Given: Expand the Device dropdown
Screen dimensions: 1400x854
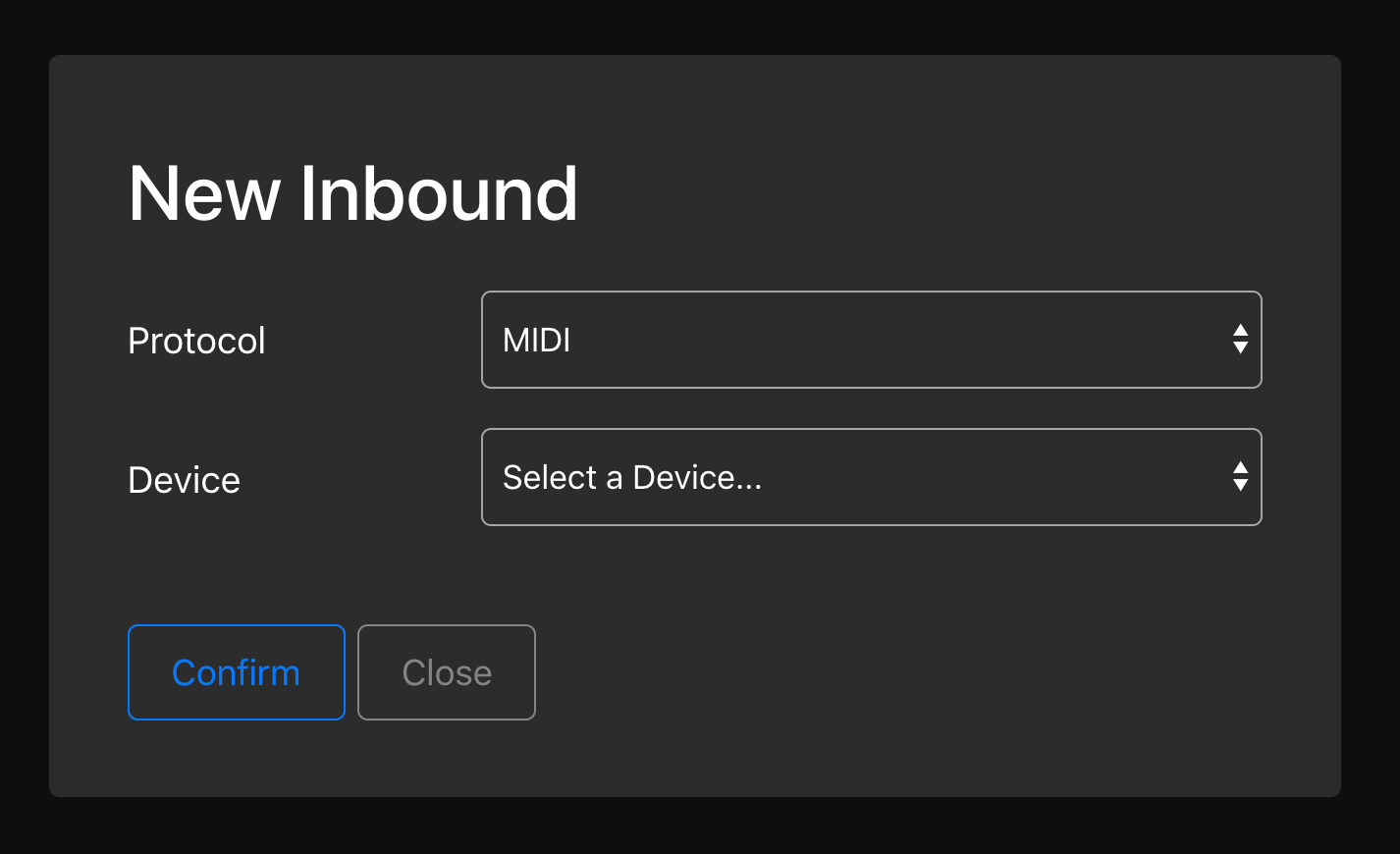Looking at the screenshot, I should pos(870,477).
